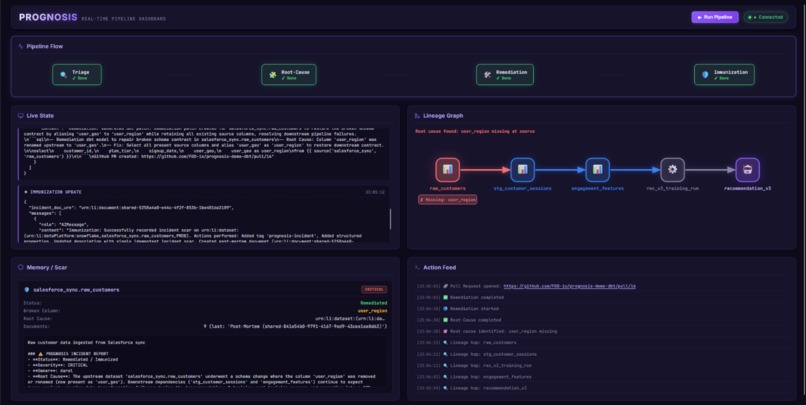Click the Post-Mortem documents value

[x=296, y=326]
